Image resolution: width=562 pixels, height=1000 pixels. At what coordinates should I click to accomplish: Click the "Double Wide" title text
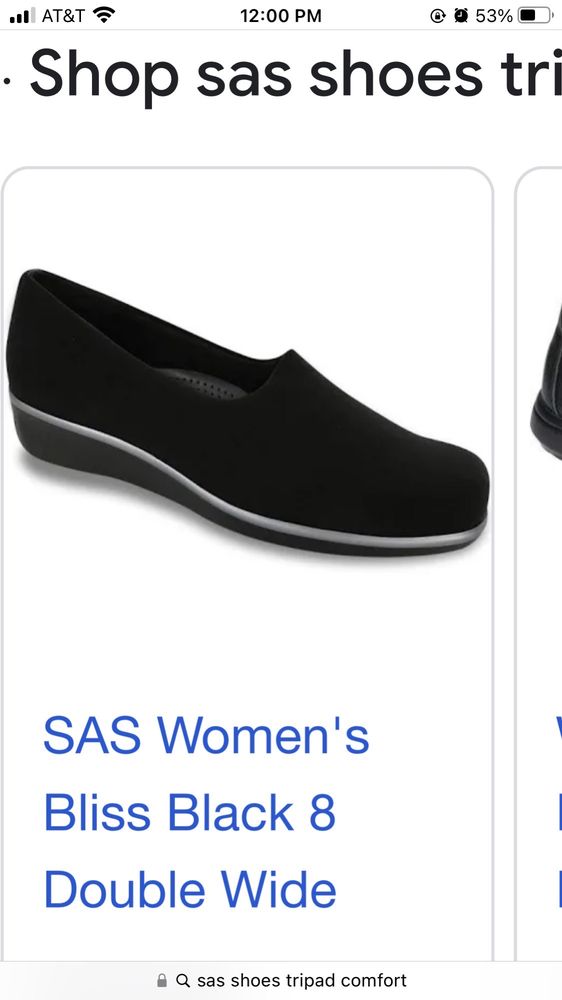click(189, 889)
